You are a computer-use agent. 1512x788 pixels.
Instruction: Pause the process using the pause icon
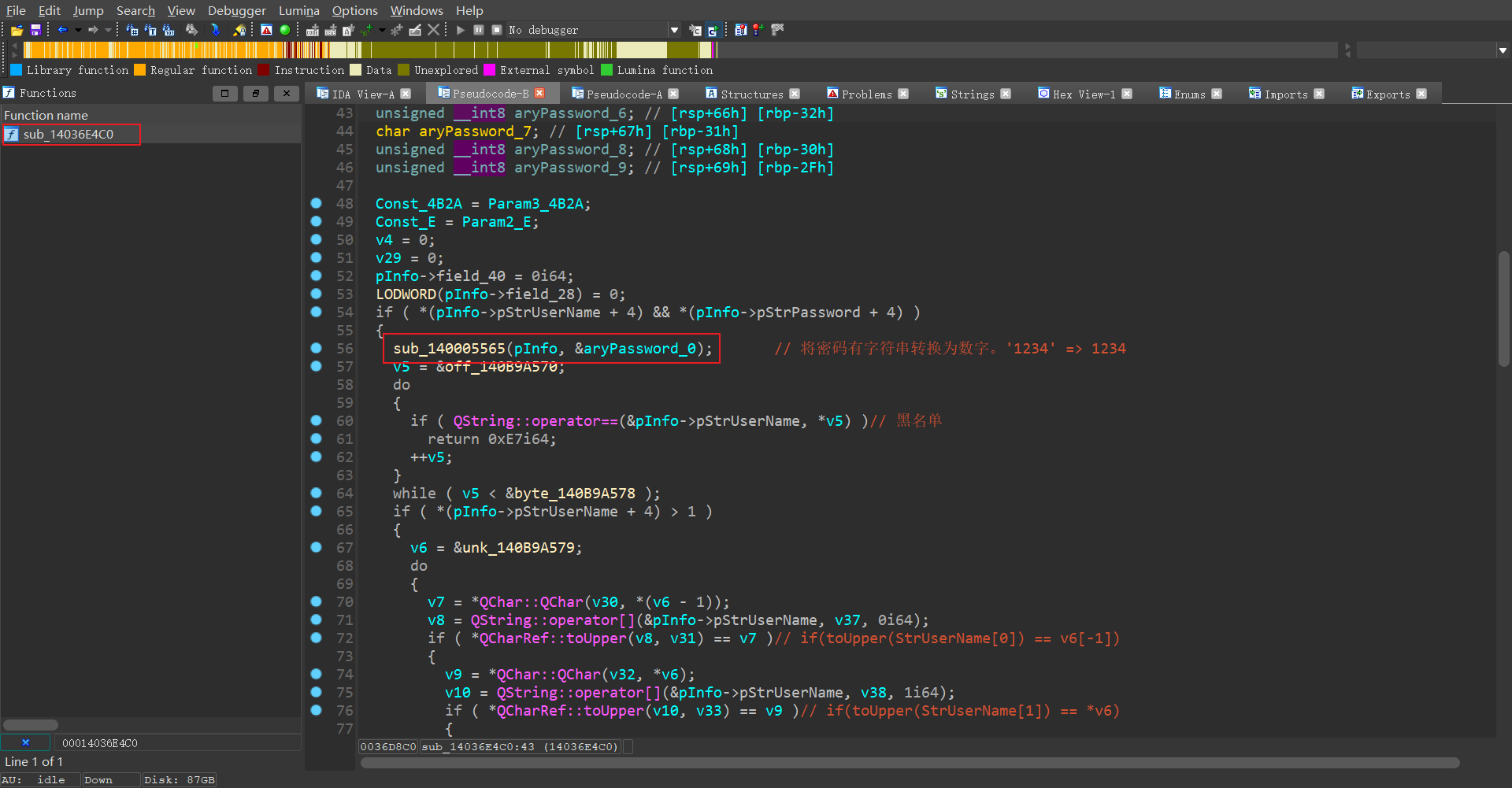click(479, 30)
